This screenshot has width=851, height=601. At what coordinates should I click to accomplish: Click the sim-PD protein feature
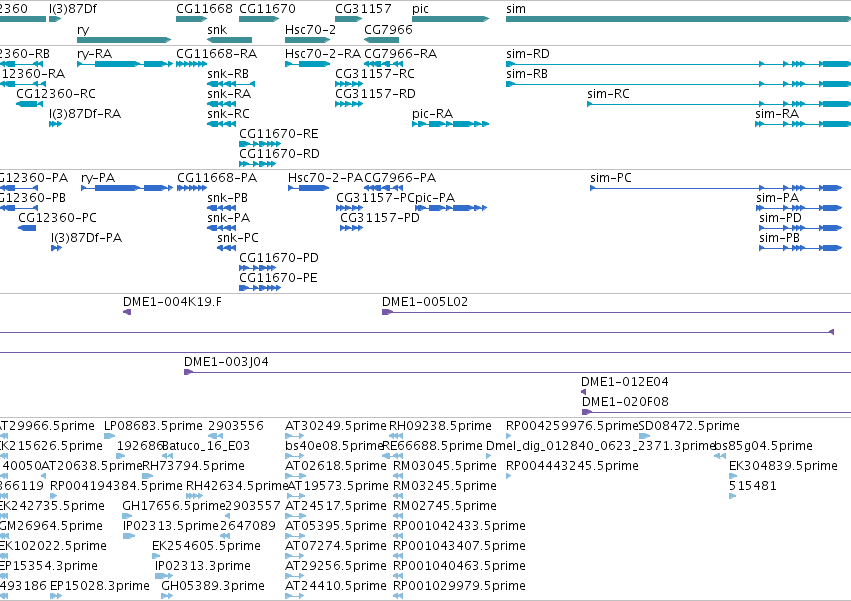801,229
